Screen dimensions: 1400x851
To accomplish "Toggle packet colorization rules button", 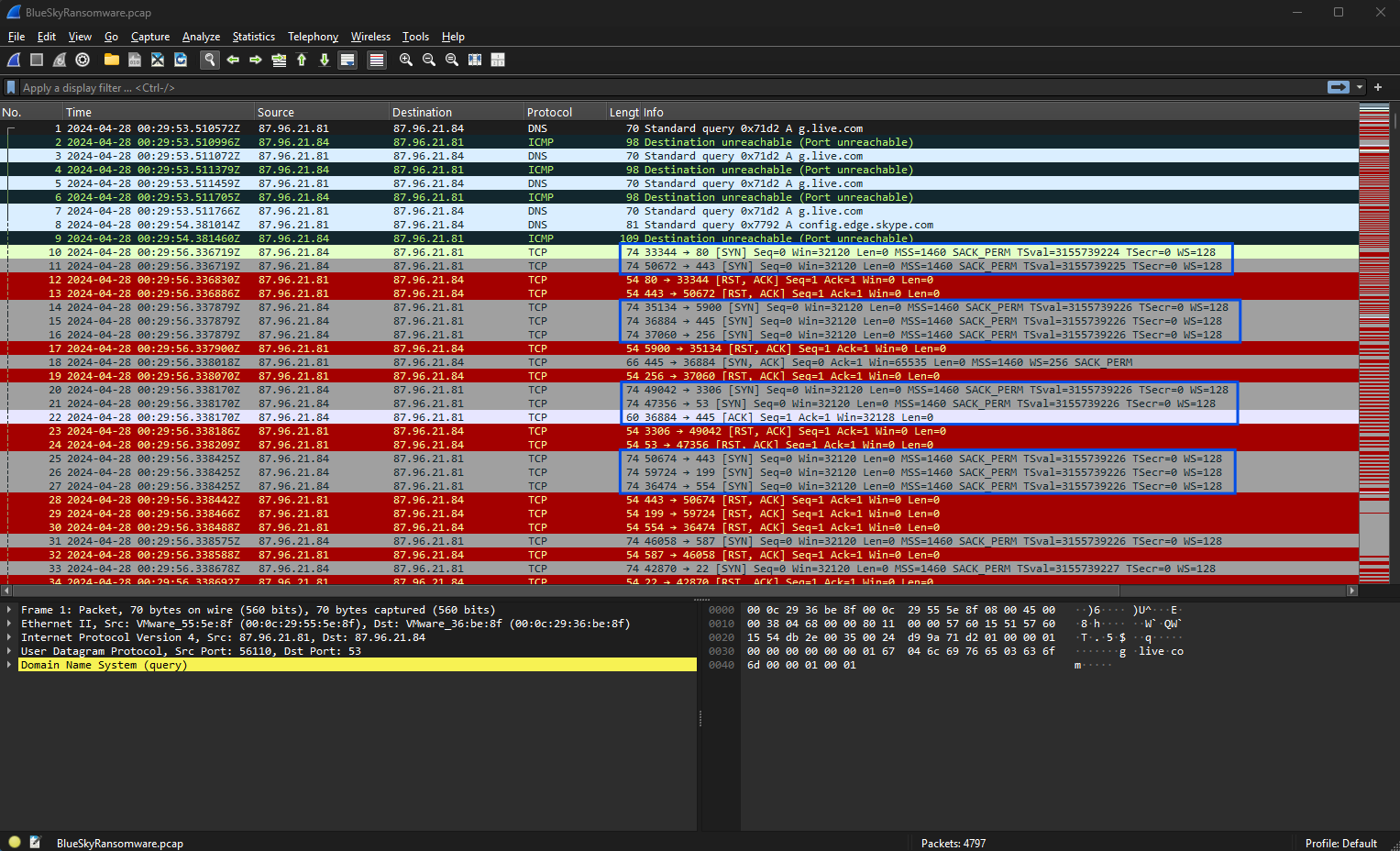I will (376, 60).
